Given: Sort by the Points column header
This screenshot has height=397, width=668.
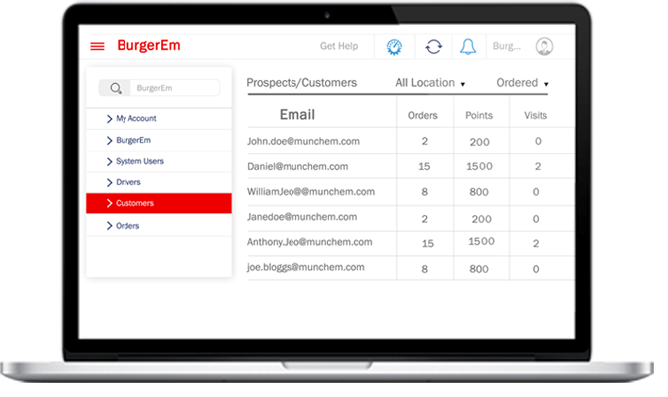Looking at the screenshot, I should click(x=479, y=115).
